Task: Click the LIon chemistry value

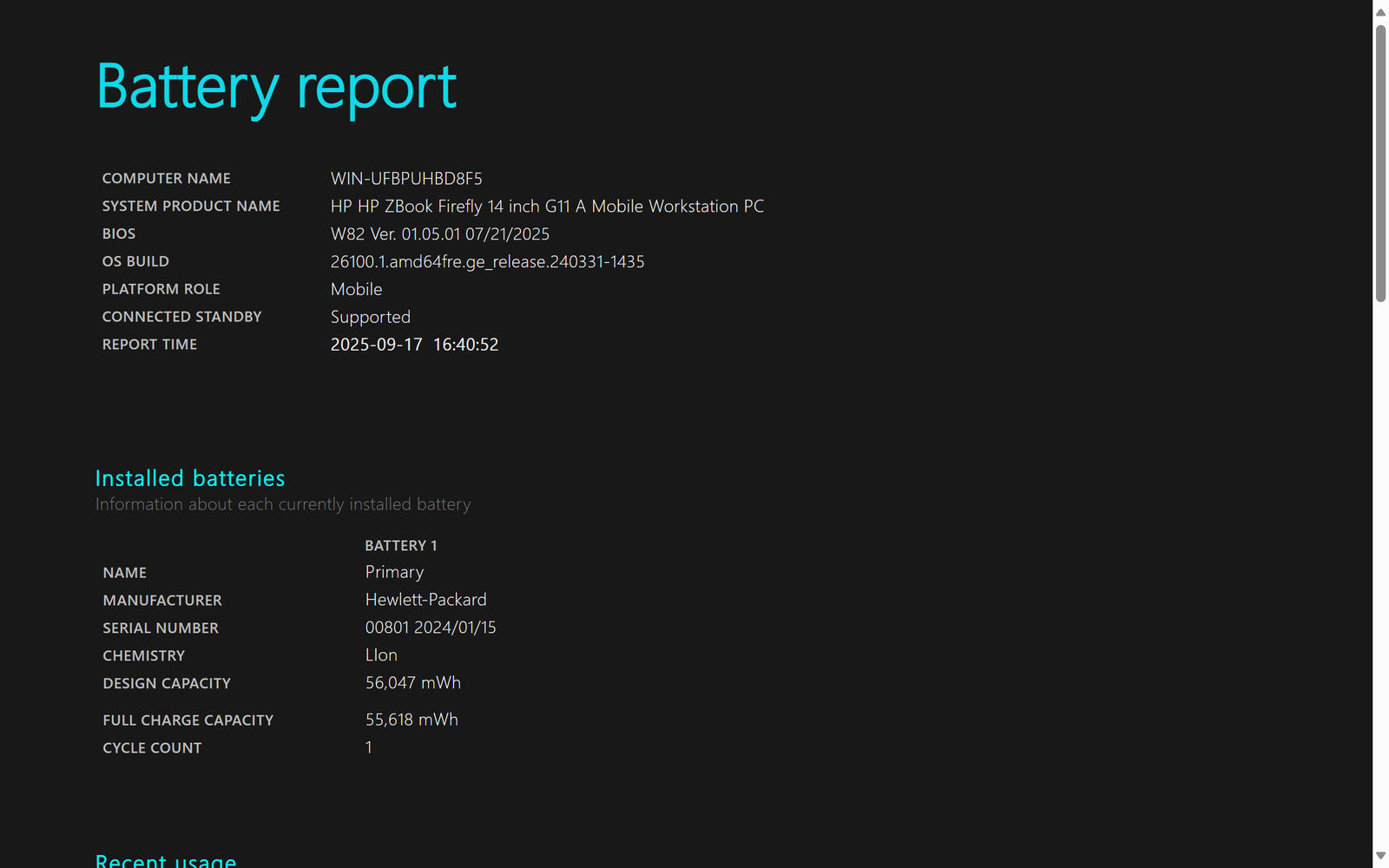Action: coord(381,656)
